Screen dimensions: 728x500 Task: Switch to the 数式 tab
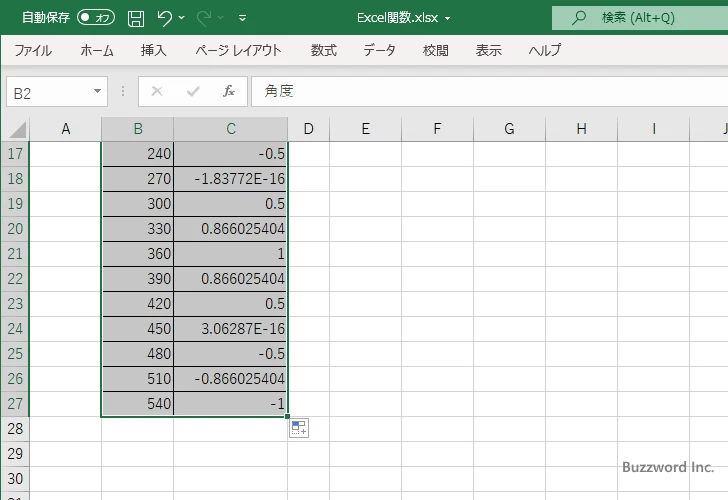point(324,50)
